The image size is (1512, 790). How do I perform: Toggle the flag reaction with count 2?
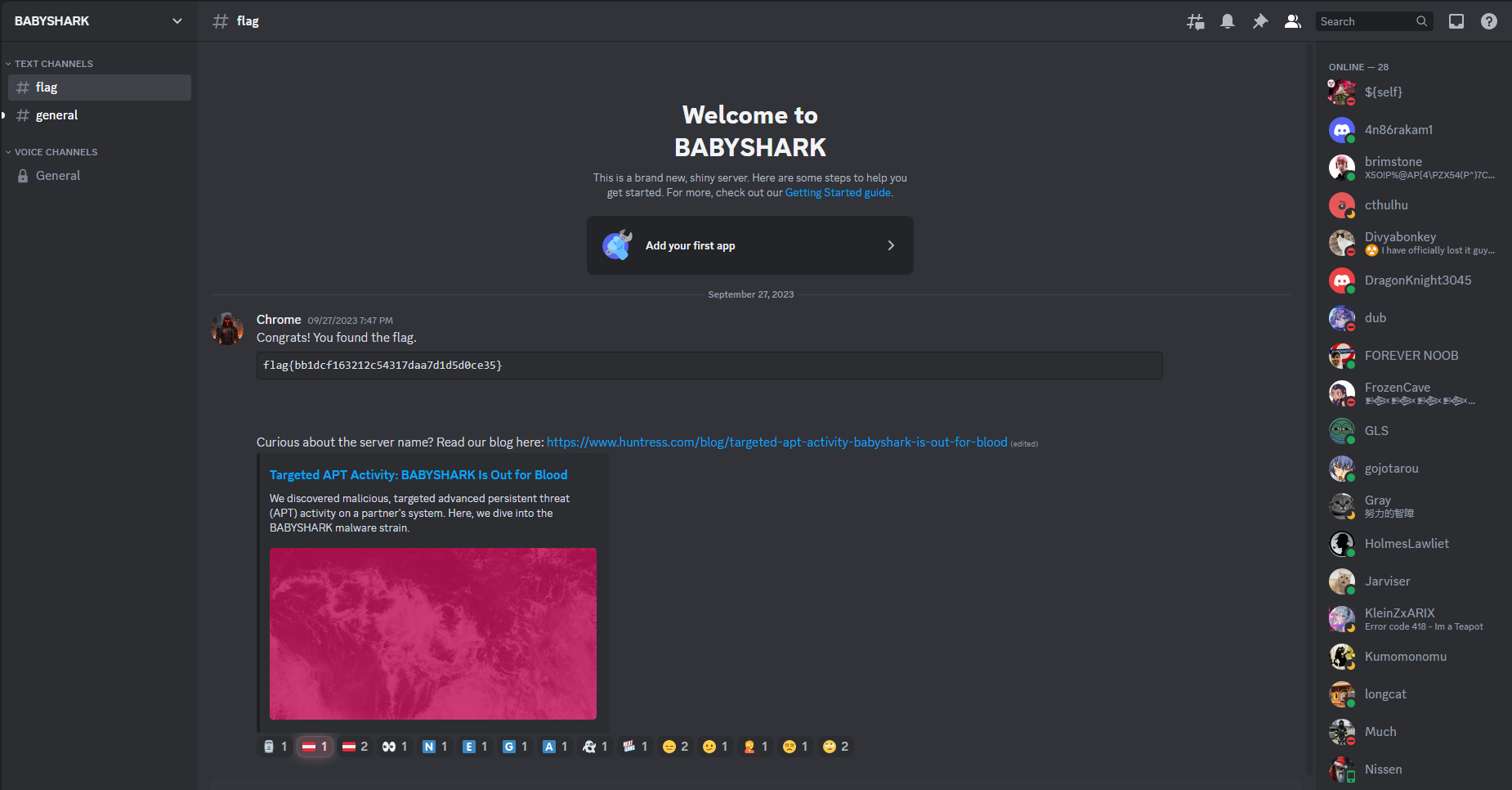point(355,747)
